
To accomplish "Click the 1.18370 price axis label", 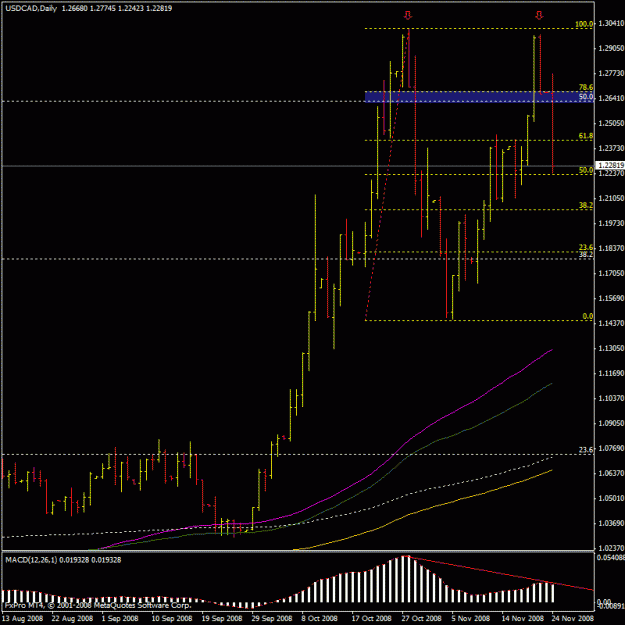I will 611,248.
